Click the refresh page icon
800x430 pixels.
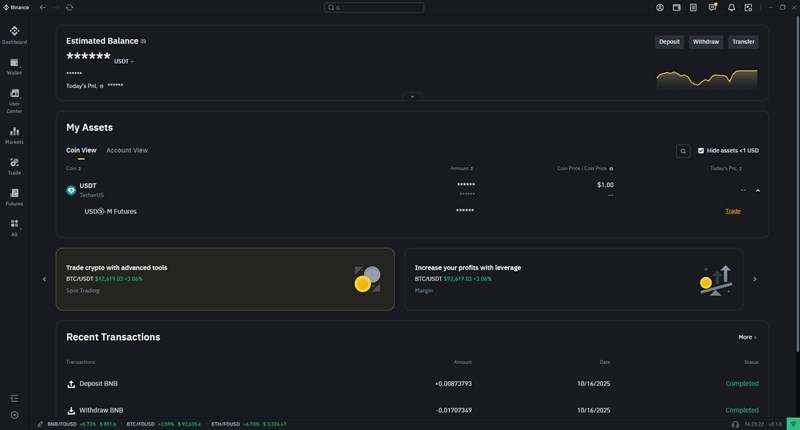point(70,7)
